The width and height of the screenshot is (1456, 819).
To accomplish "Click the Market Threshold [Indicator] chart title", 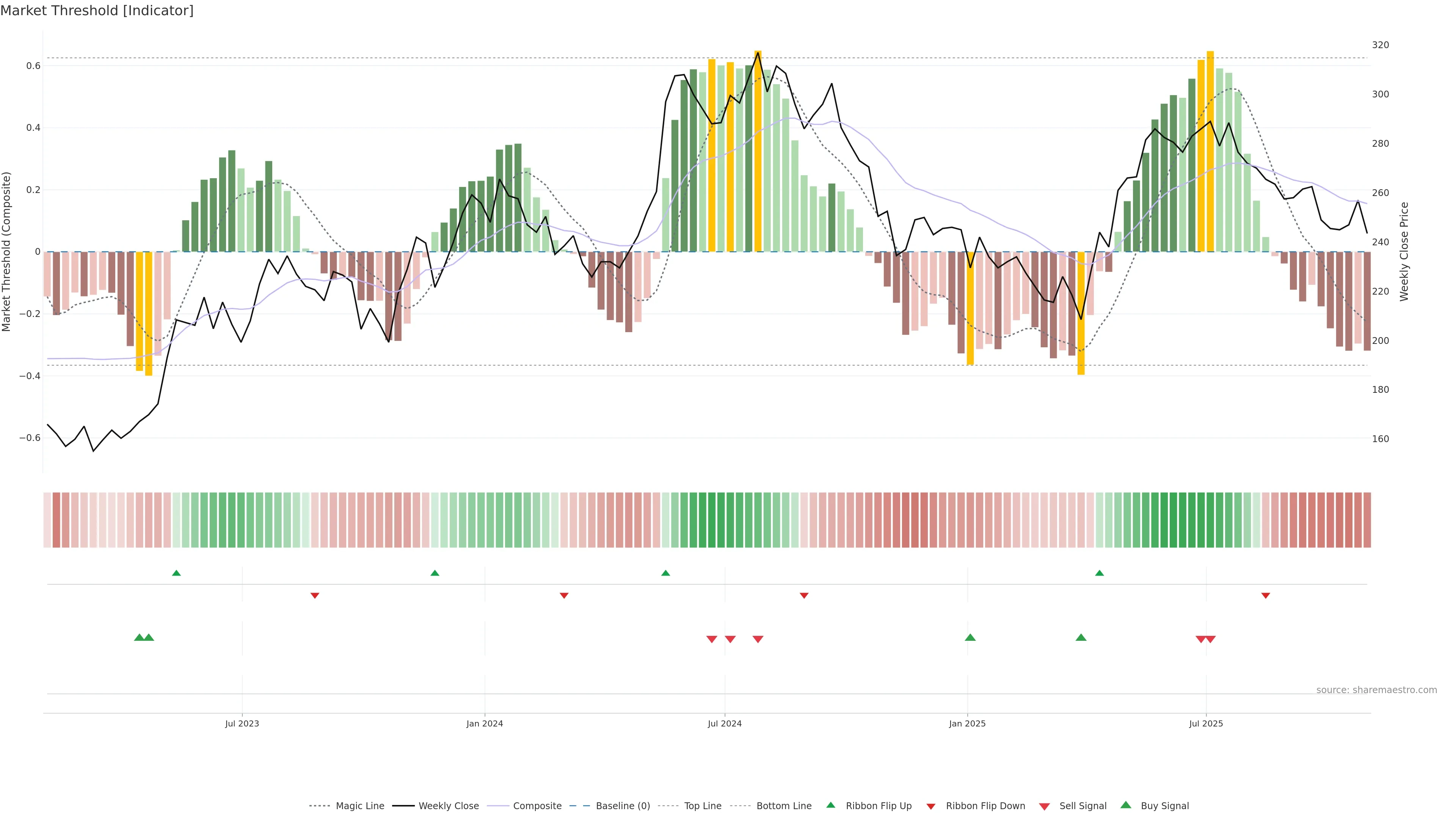I will (x=97, y=11).
